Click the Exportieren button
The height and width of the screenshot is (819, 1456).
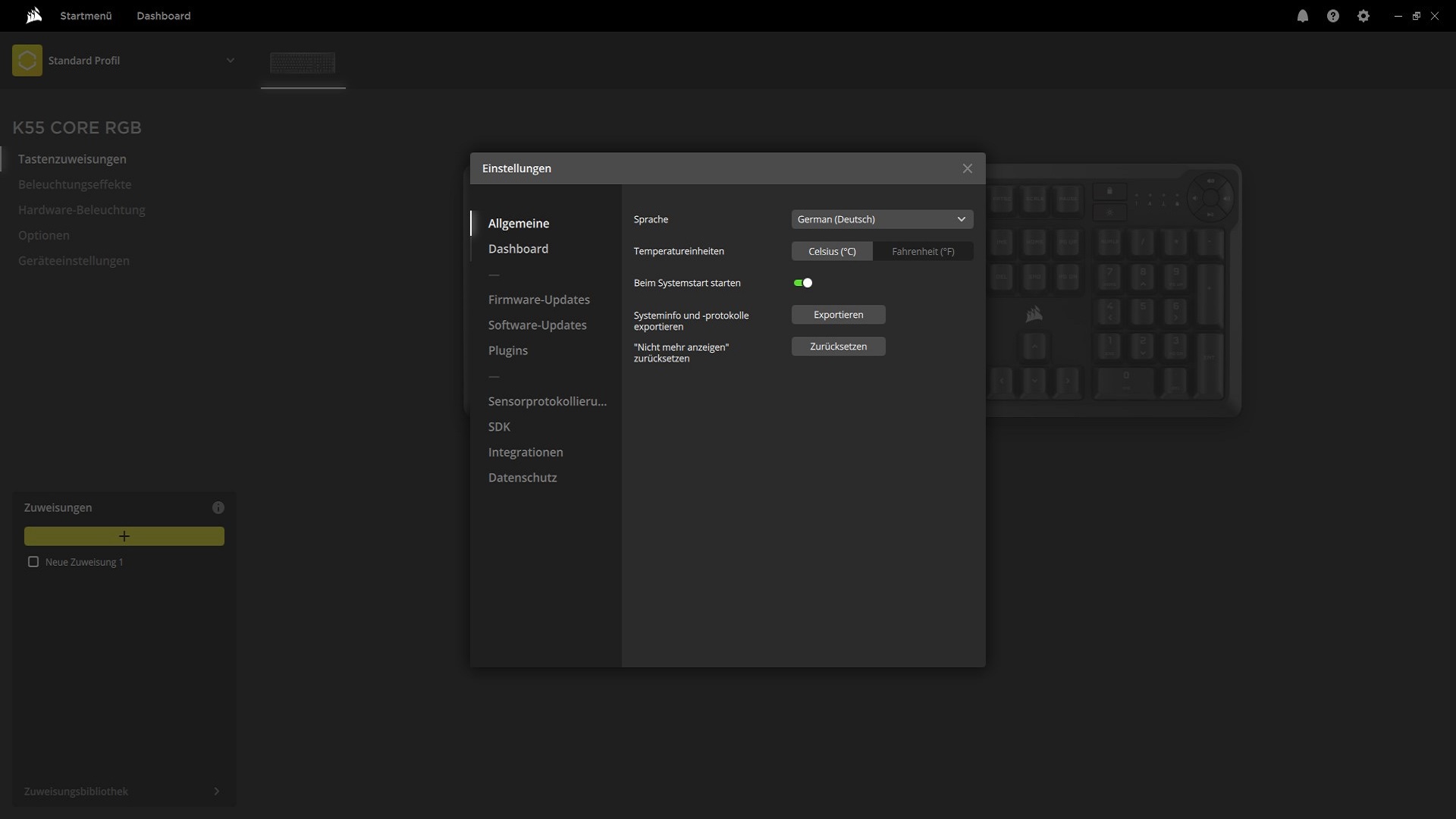click(x=838, y=315)
